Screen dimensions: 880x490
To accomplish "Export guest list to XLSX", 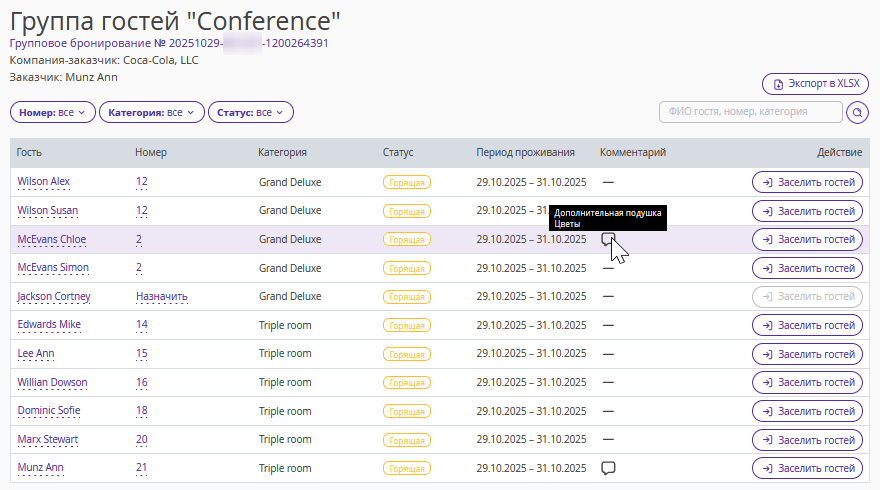I will pyautogui.click(x=816, y=84).
